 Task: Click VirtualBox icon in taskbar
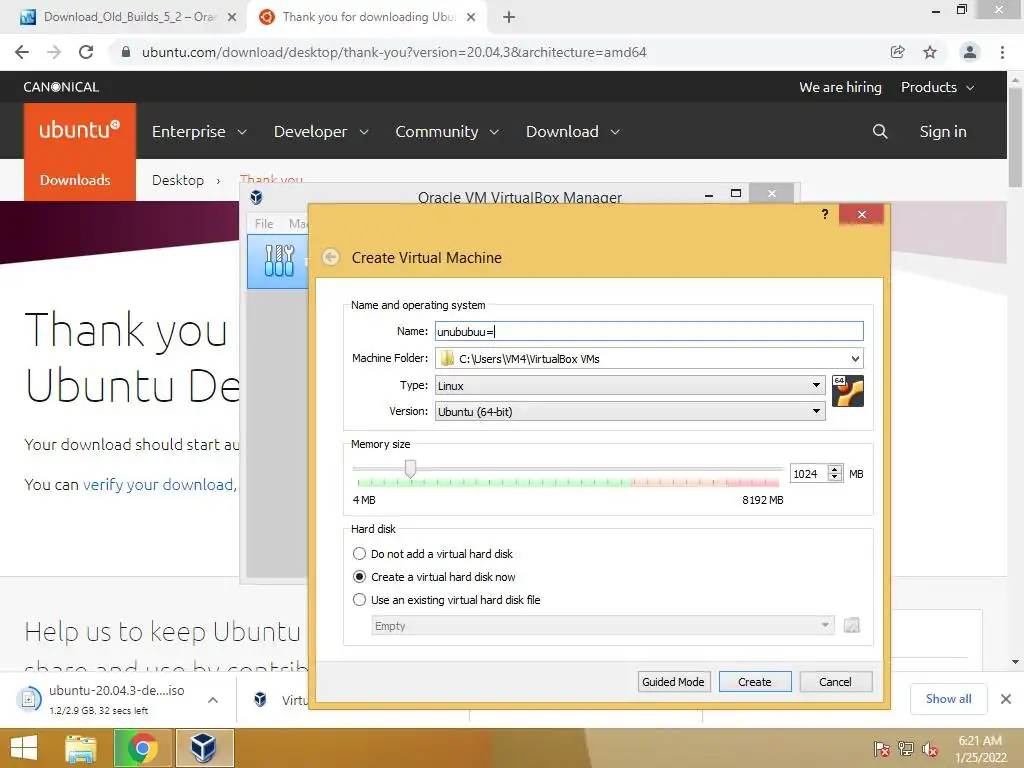click(204, 748)
